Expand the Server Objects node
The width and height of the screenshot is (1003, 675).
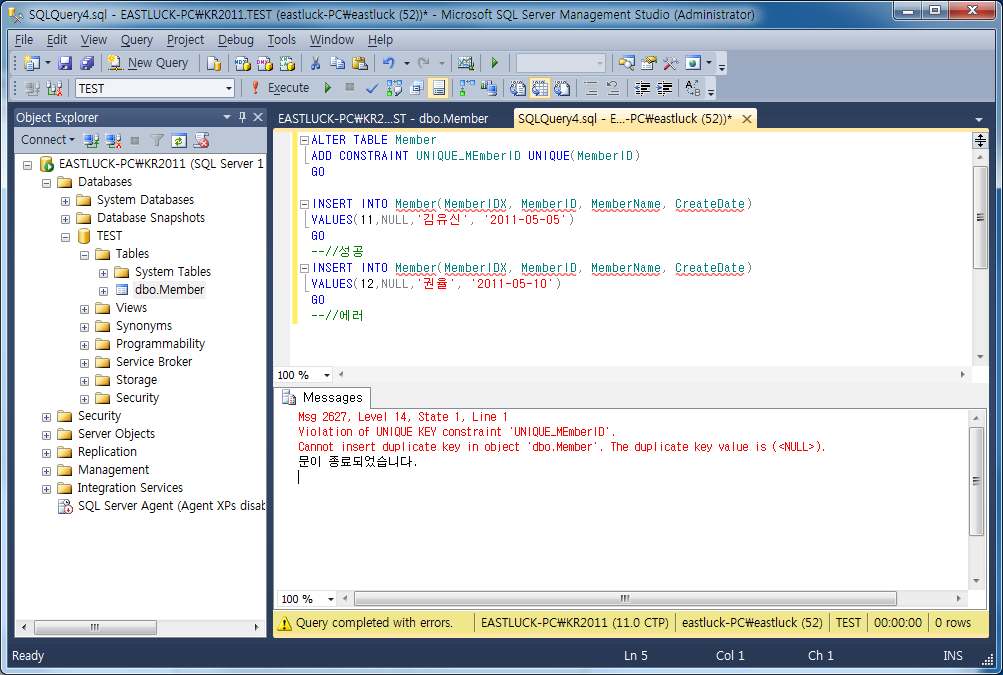[46, 435]
